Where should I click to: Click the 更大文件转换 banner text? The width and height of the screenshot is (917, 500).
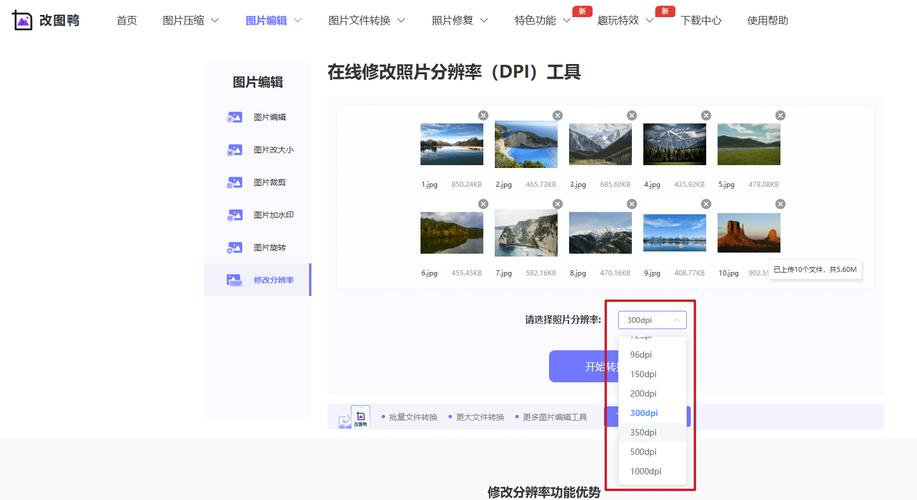point(480,417)
